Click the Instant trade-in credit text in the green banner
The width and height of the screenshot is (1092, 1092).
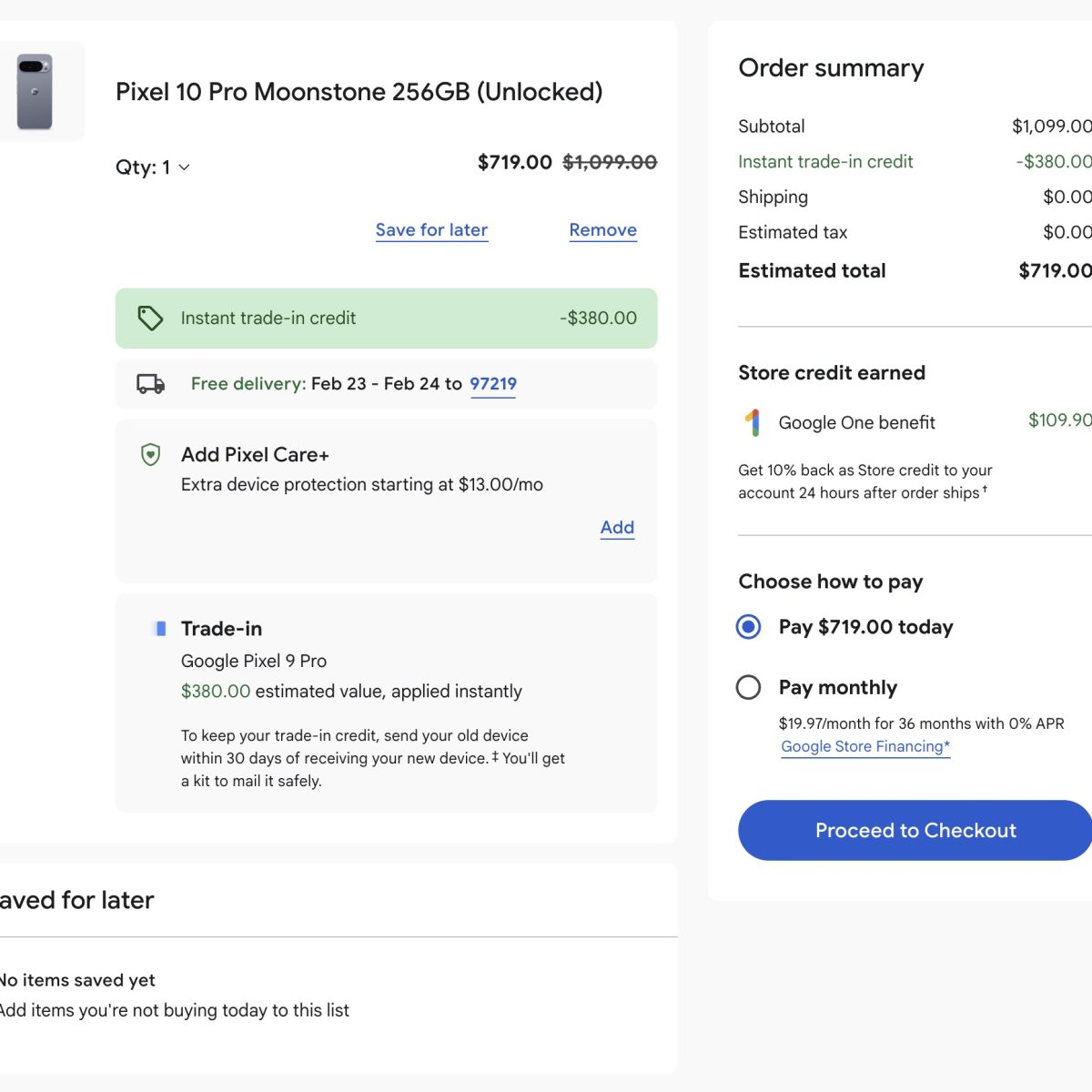point(268,318)
